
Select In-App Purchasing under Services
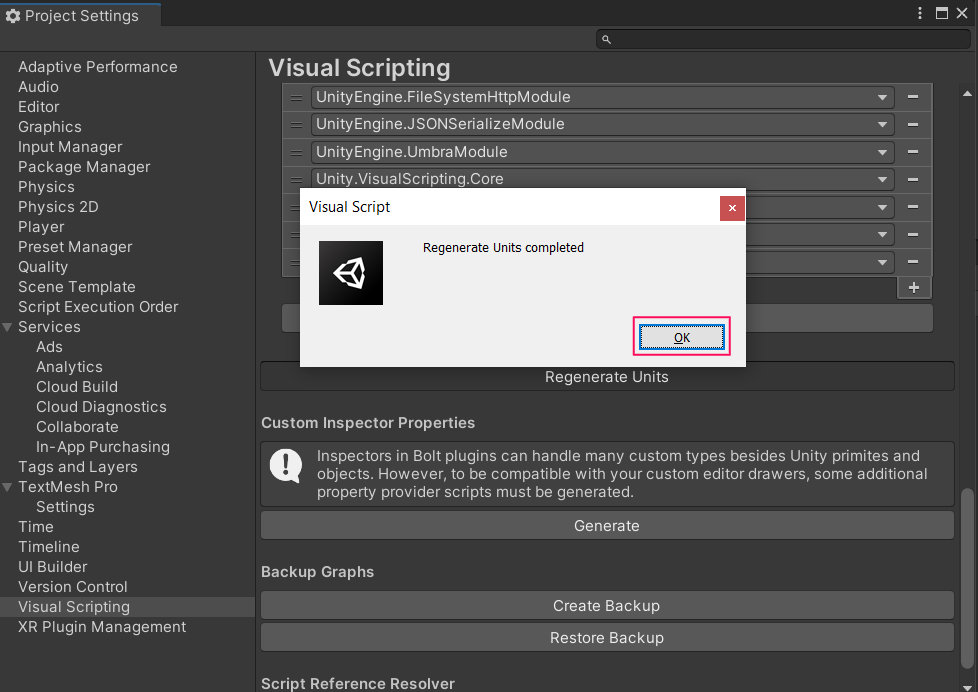click(x=103, y=447)
